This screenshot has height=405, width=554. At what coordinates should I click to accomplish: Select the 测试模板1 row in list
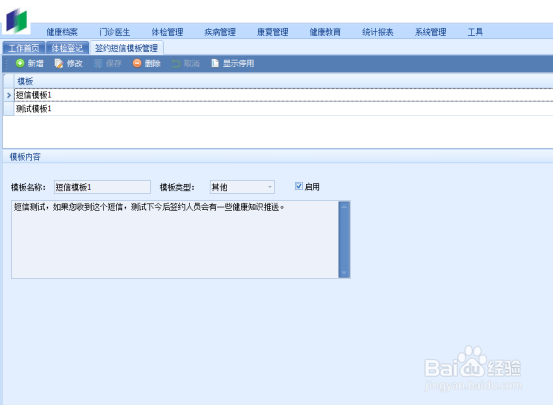click(x=283, y=108)
